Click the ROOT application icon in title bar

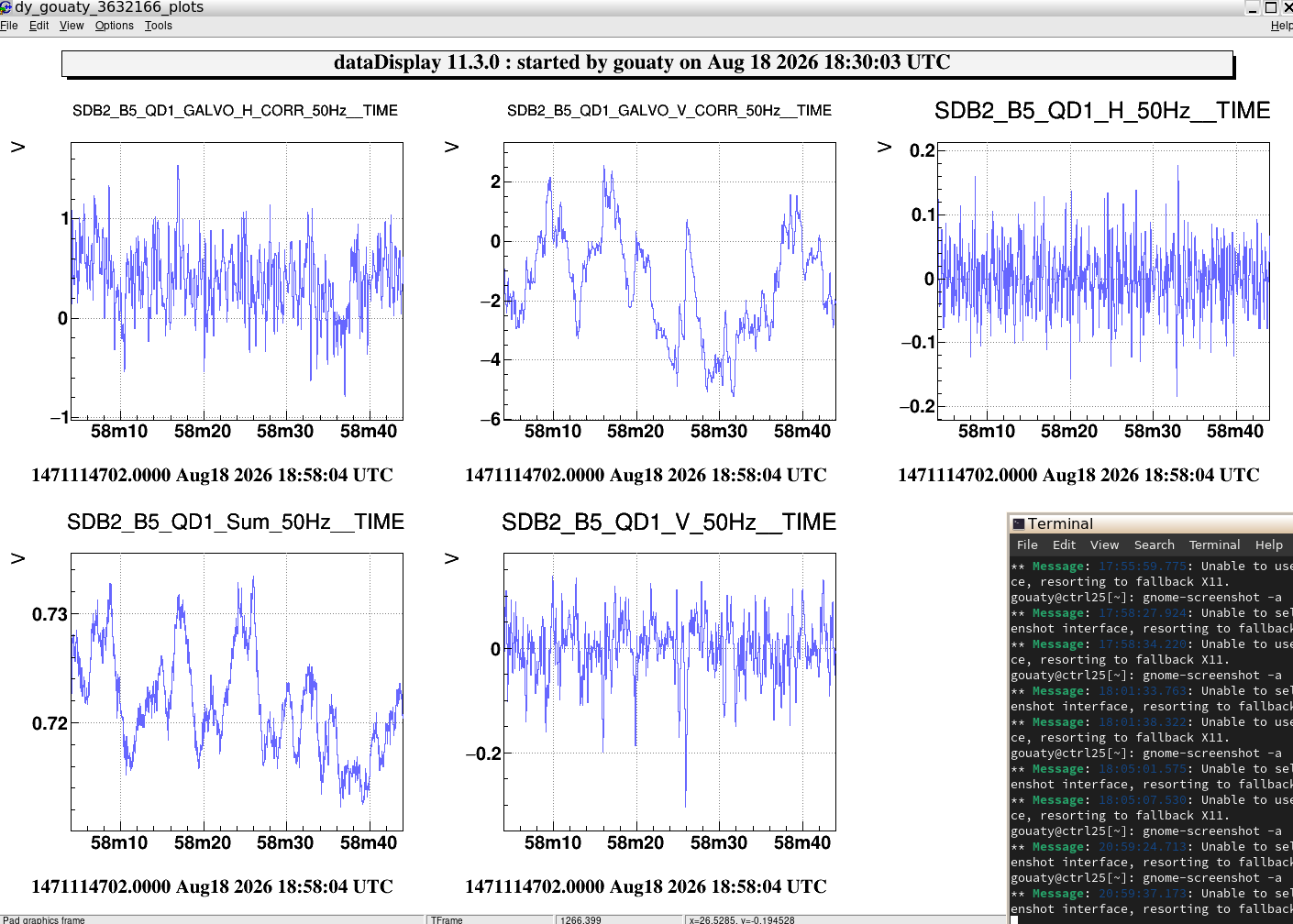(6, 7)
